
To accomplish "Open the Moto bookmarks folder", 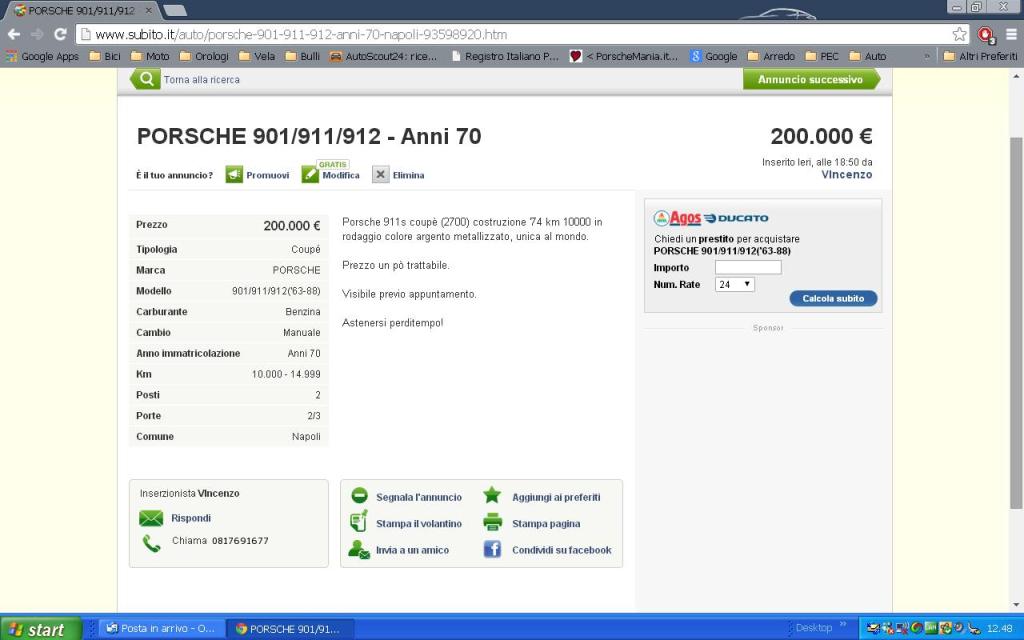I will tap(150, 56).
